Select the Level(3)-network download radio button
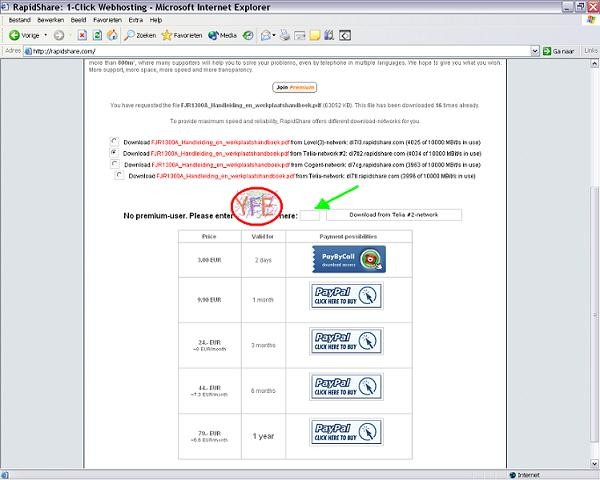Viewport: 600px width, 480px height. tap(114, 141)
